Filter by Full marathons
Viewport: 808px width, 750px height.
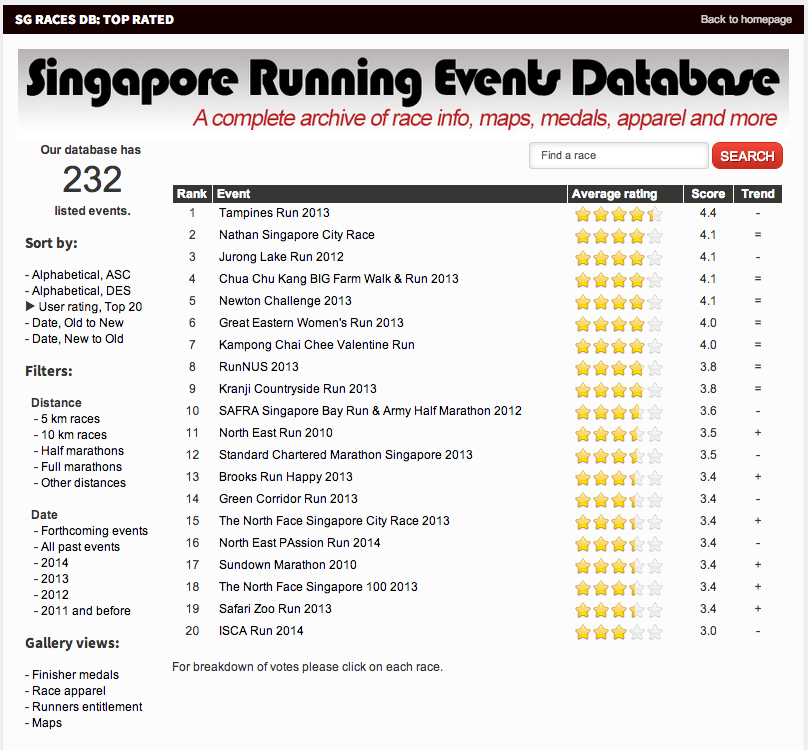coord(81,466)
